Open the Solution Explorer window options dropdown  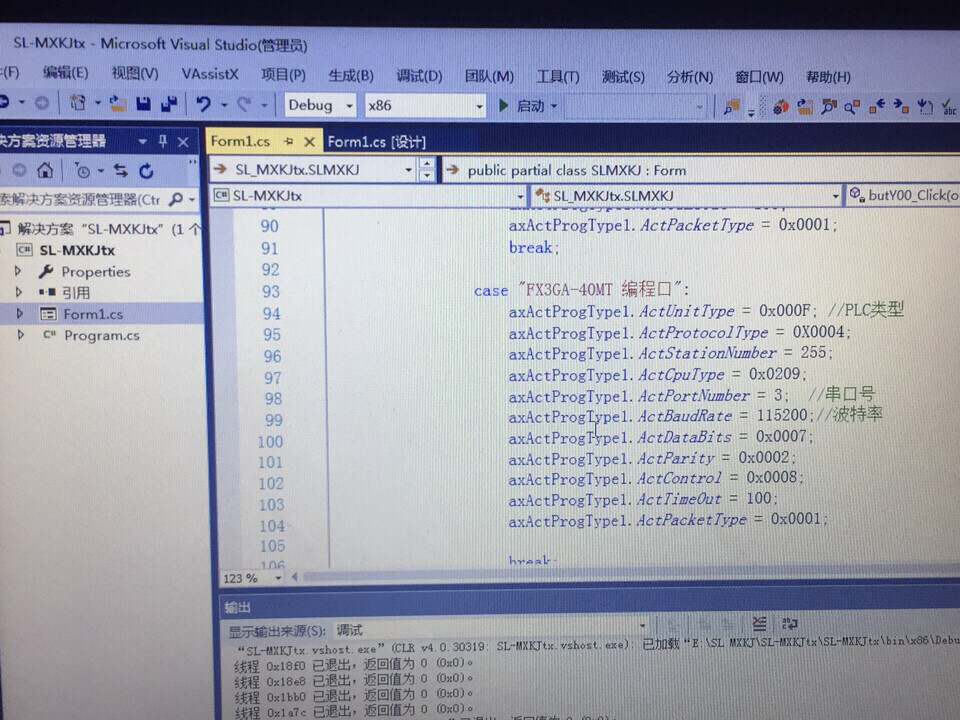(142, 141)
